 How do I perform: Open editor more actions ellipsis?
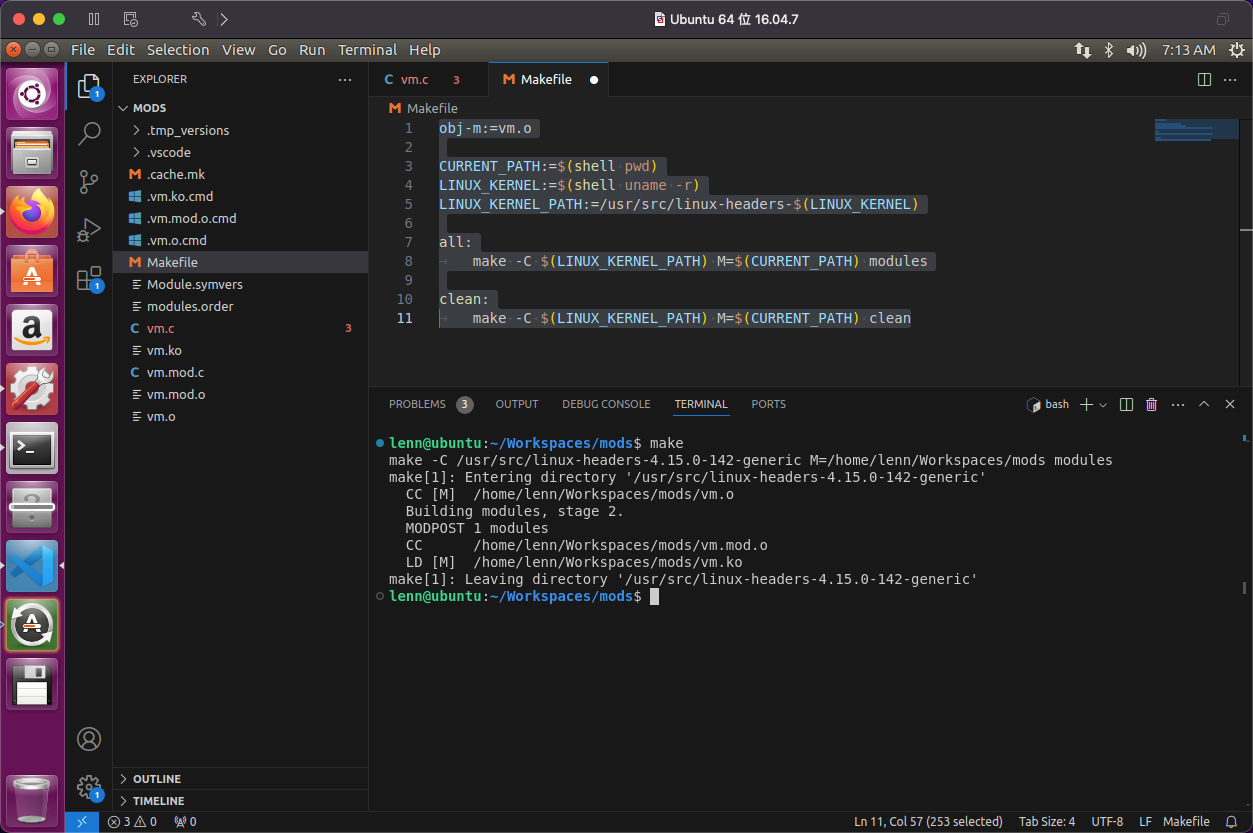tap(1230, 79)
